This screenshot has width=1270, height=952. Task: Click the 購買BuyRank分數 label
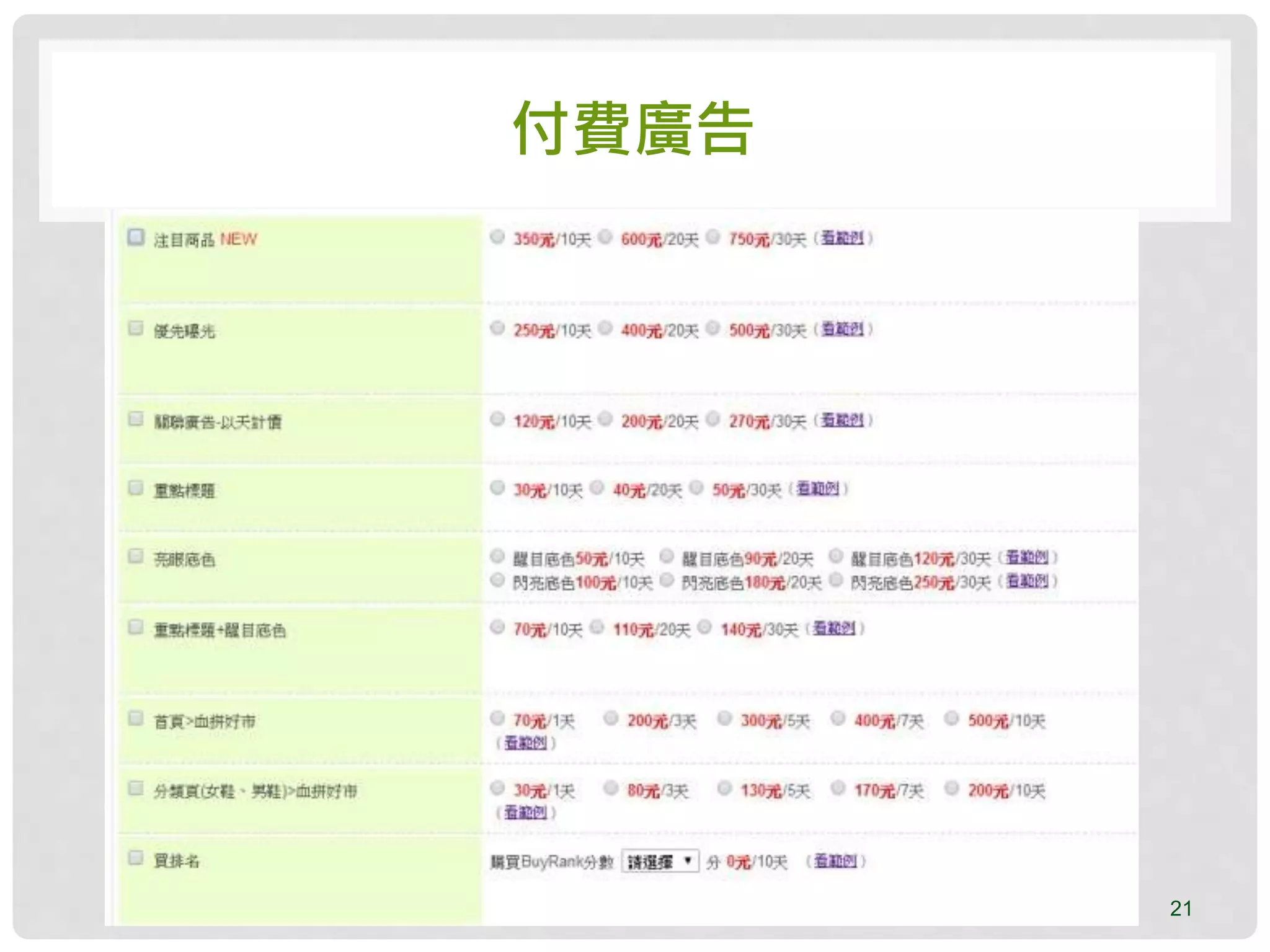tap(552, 862)
